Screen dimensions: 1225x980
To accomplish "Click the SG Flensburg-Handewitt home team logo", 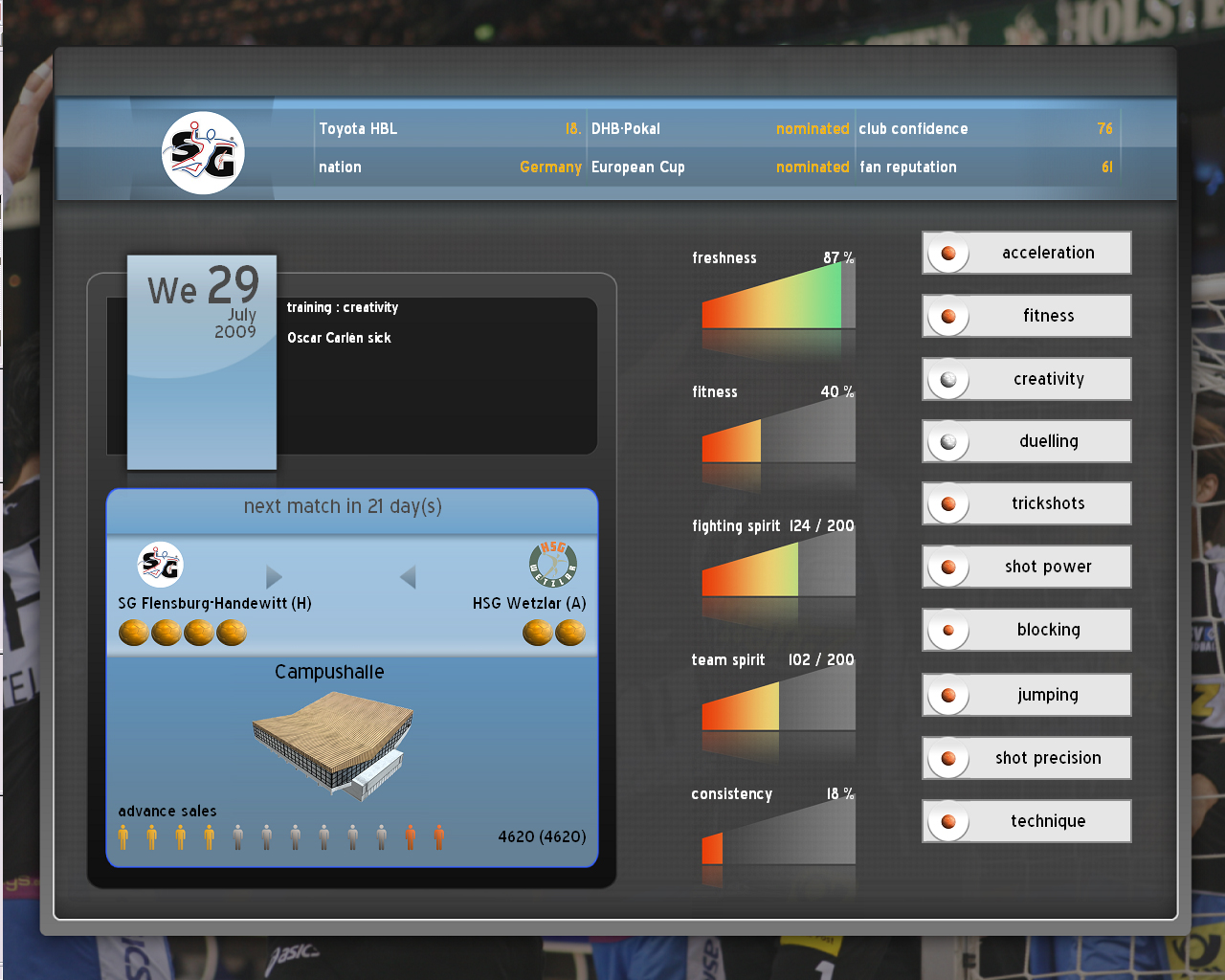I will coord(160,565).
